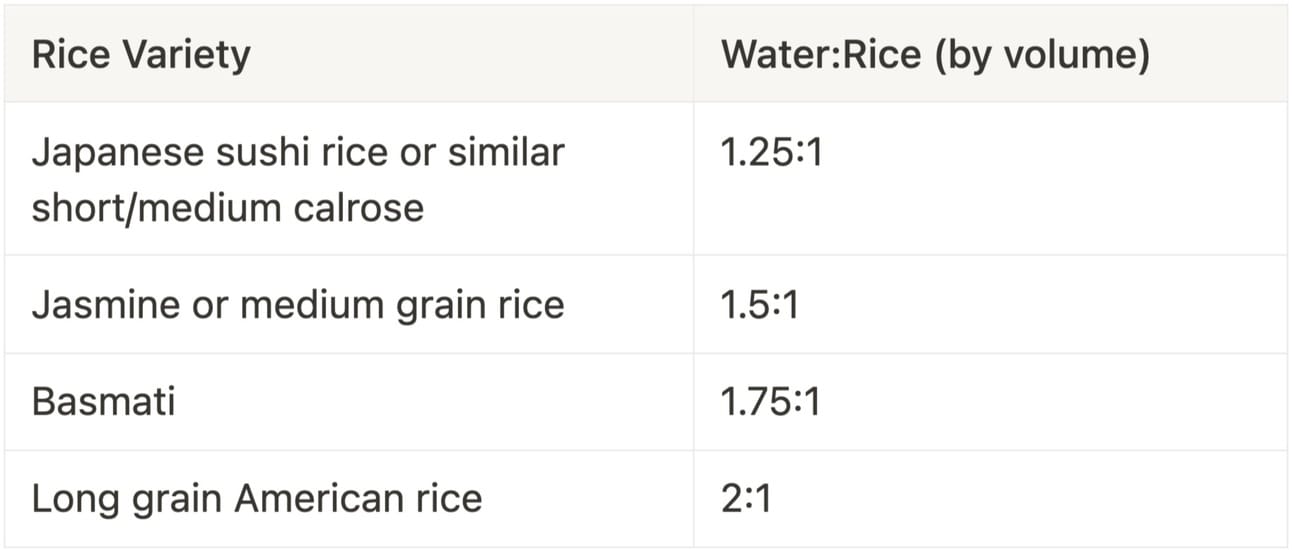Select the 1.5:1 ratio cell
The image size is (1292, 550).
click(759, 305)
